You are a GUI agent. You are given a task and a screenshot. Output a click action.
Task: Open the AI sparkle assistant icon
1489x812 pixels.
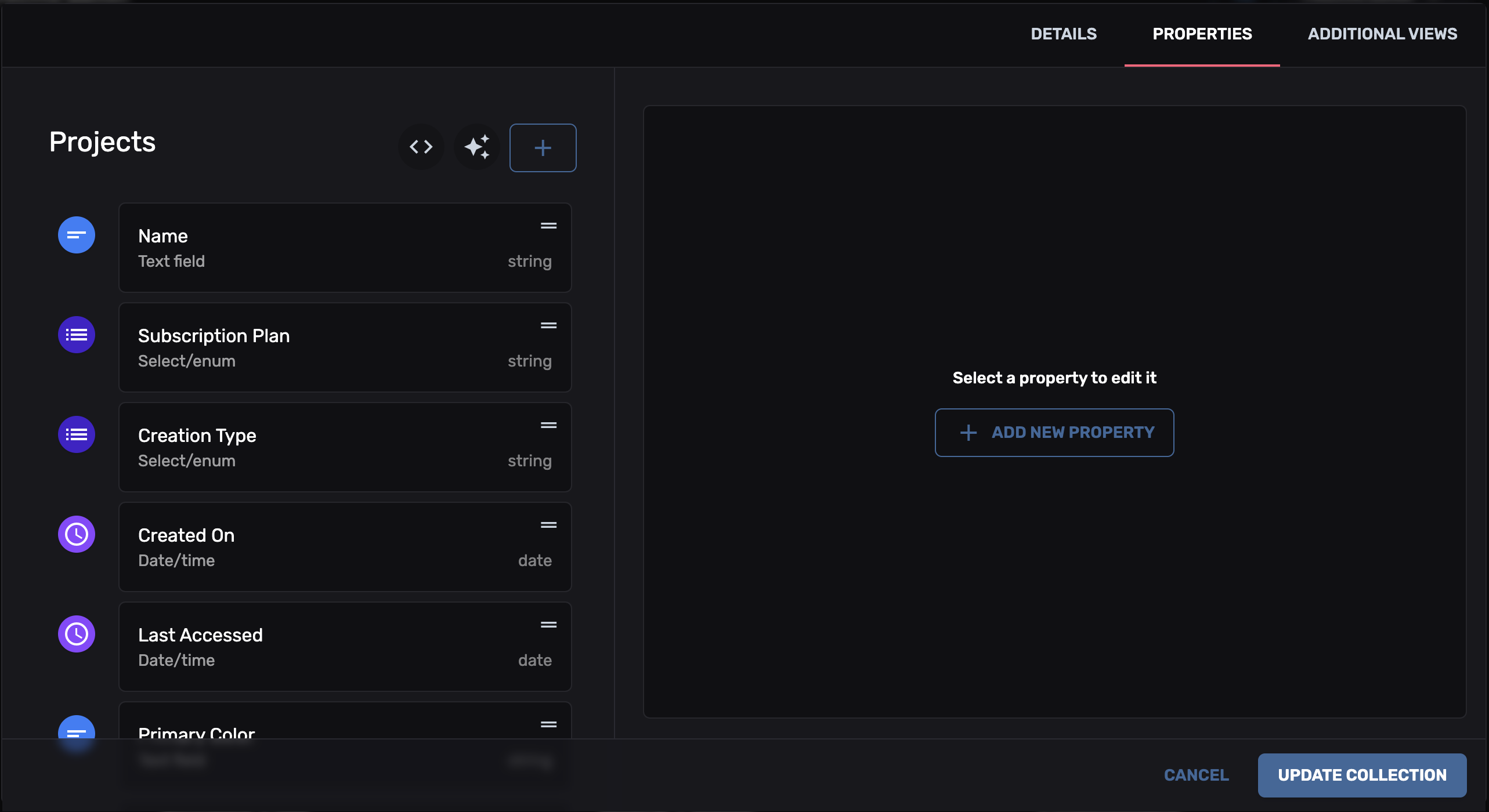click(x=476, y=147)
